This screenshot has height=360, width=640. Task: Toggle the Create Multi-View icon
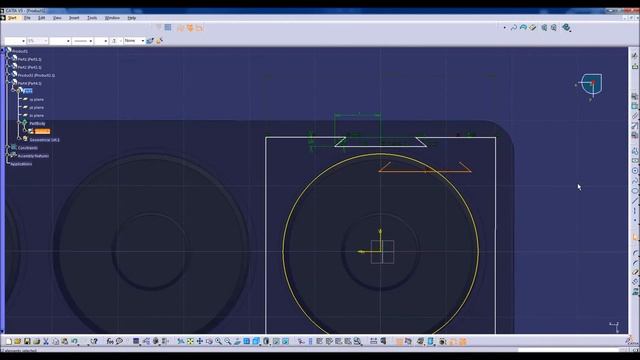point(247,341)
